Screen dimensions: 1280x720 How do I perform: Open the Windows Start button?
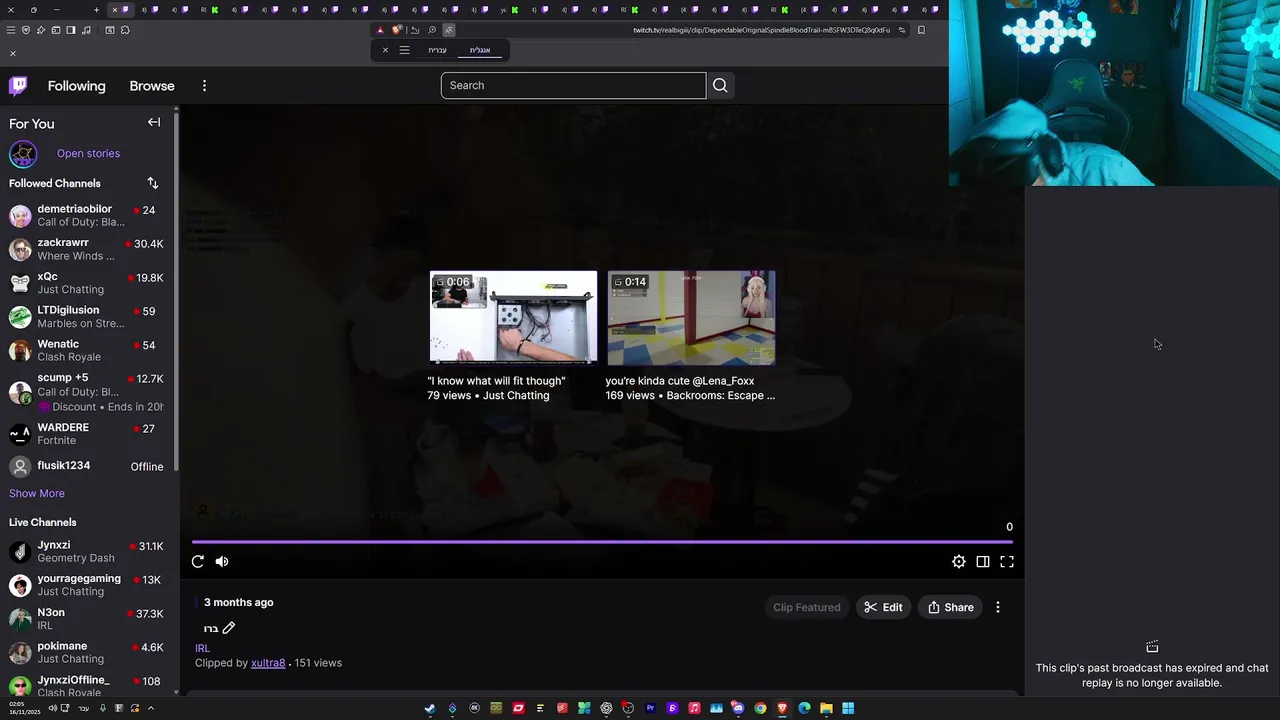[848, 708]
